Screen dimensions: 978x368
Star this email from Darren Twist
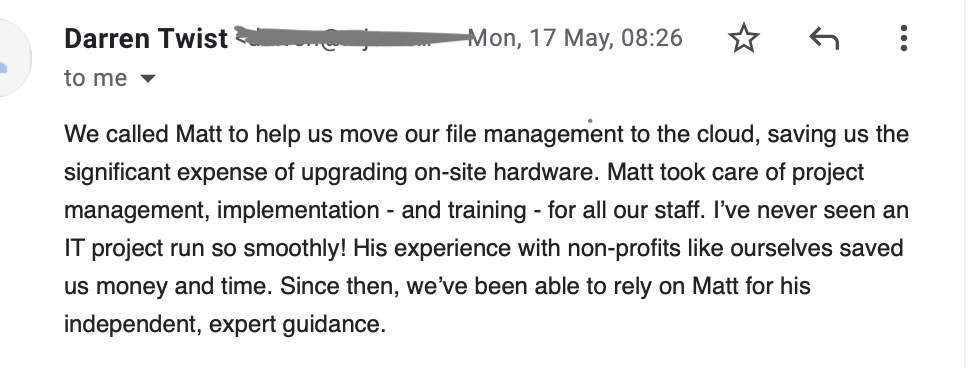pos(743,39)
